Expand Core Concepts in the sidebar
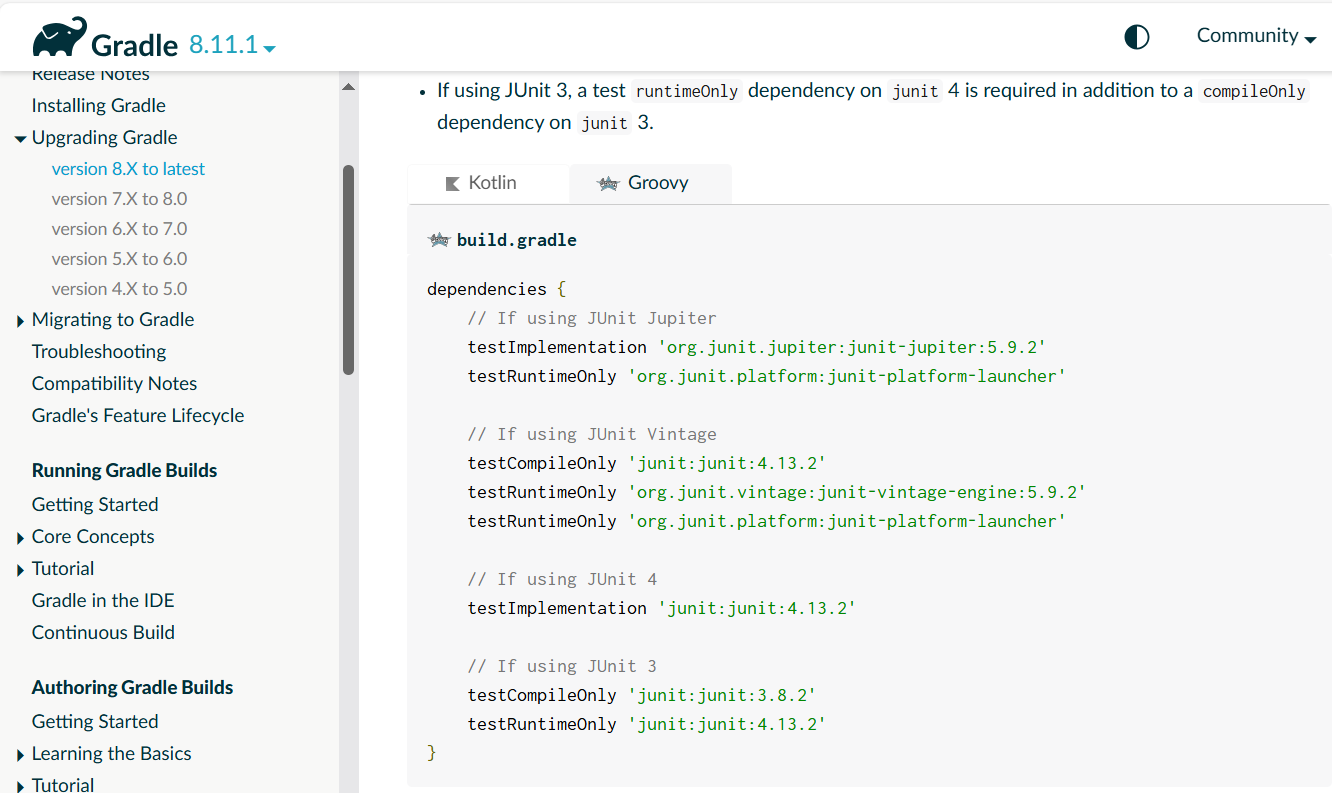 pos(20,538)
